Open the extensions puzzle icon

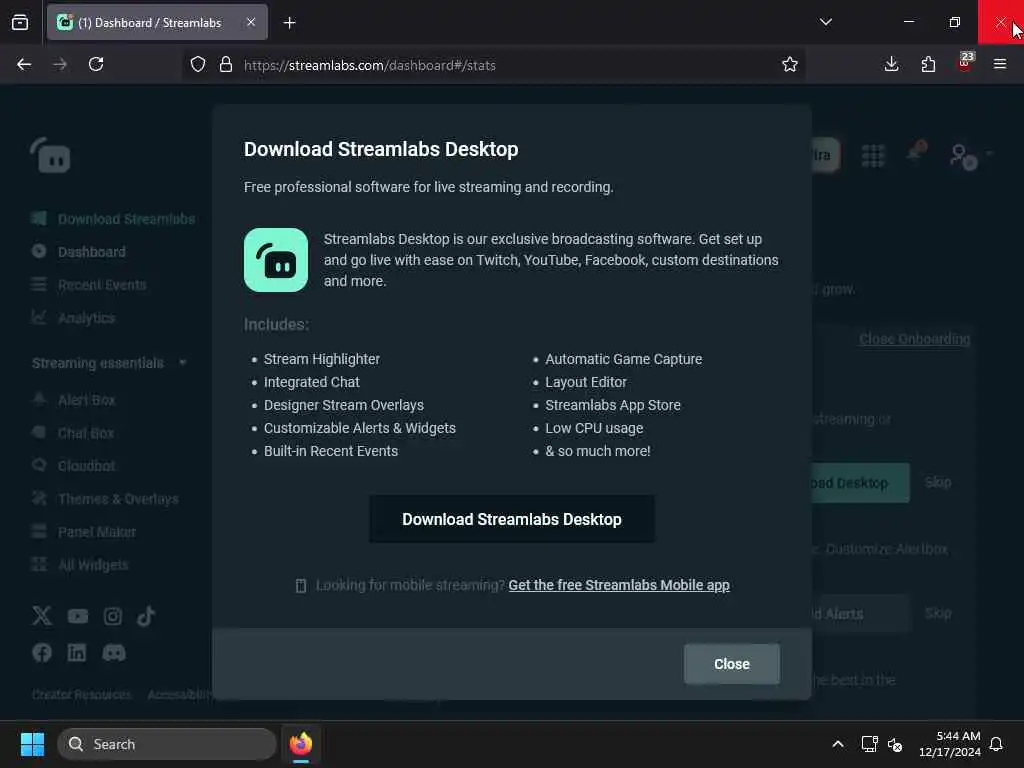(x=928, y=64)
